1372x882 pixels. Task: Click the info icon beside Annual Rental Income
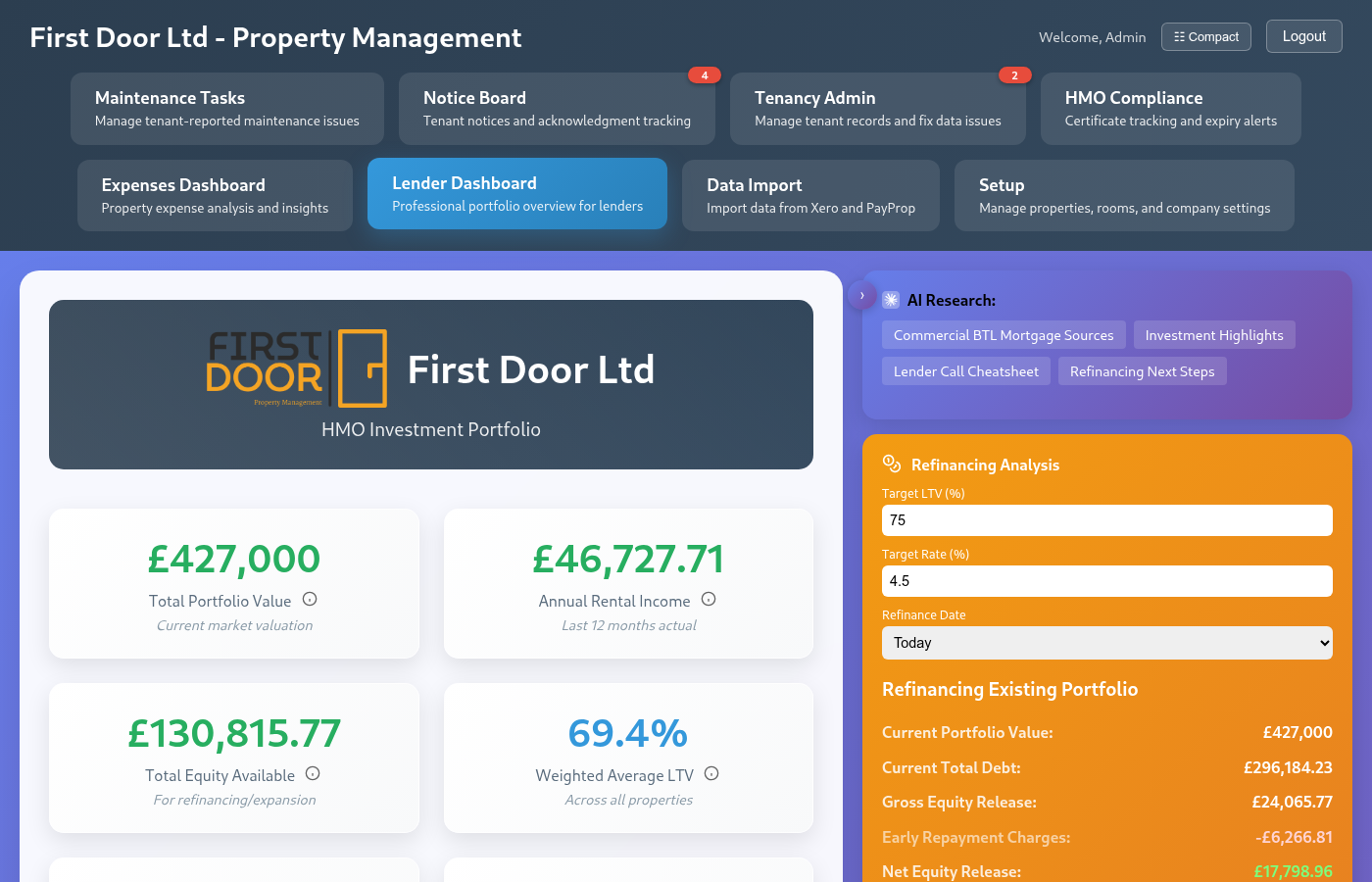tap(709, 600)
